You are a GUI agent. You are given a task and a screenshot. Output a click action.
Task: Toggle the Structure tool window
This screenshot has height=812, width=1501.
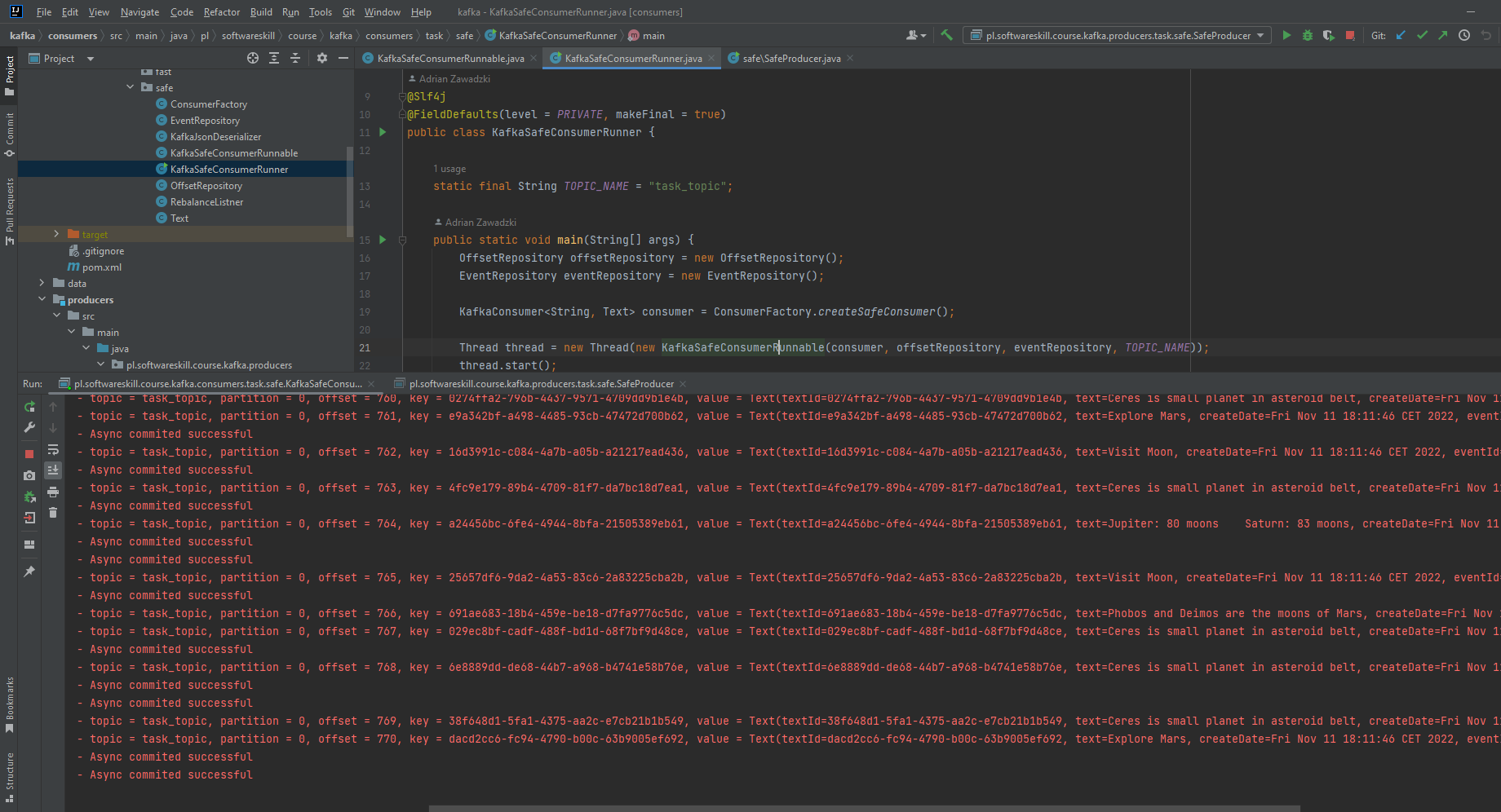[10, 770]
